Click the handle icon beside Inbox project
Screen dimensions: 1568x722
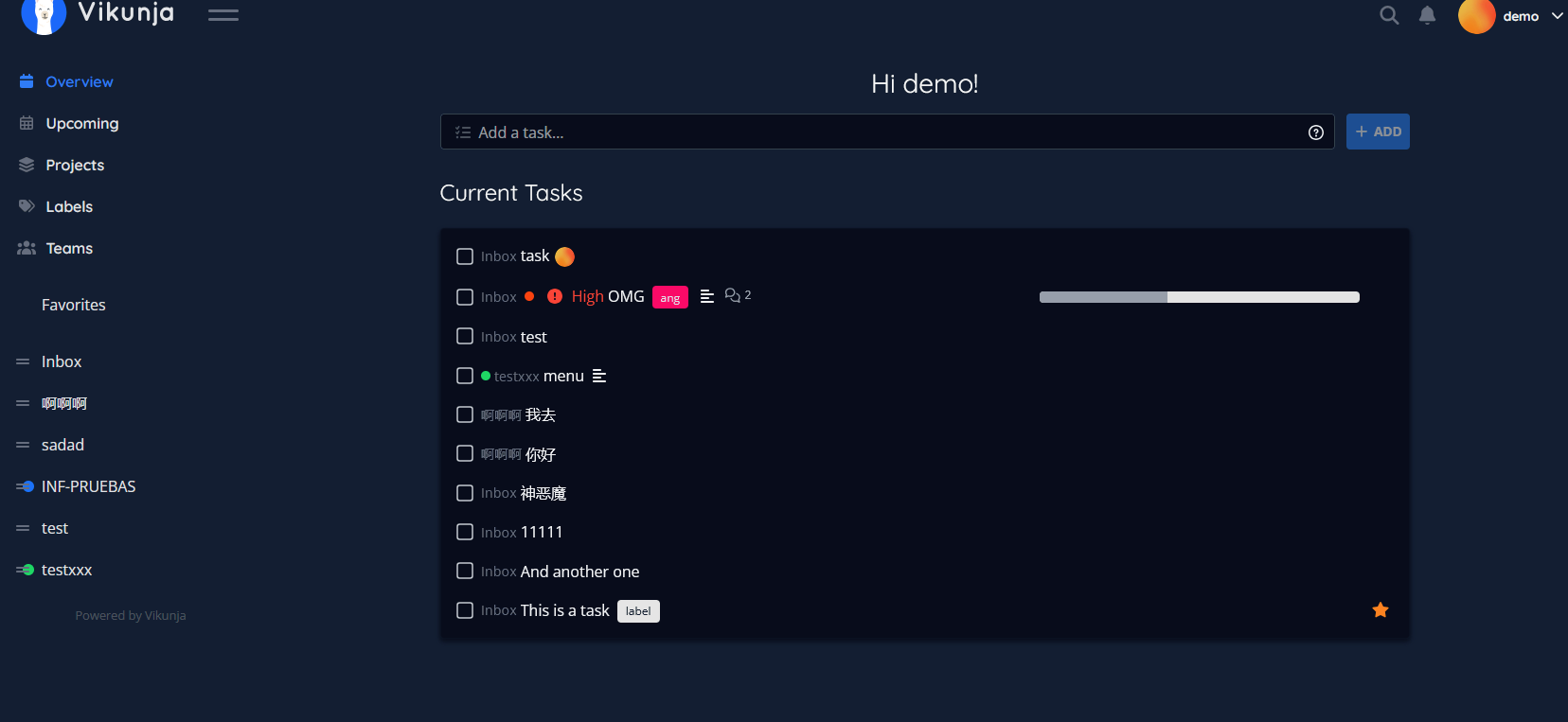click(23, 361)
